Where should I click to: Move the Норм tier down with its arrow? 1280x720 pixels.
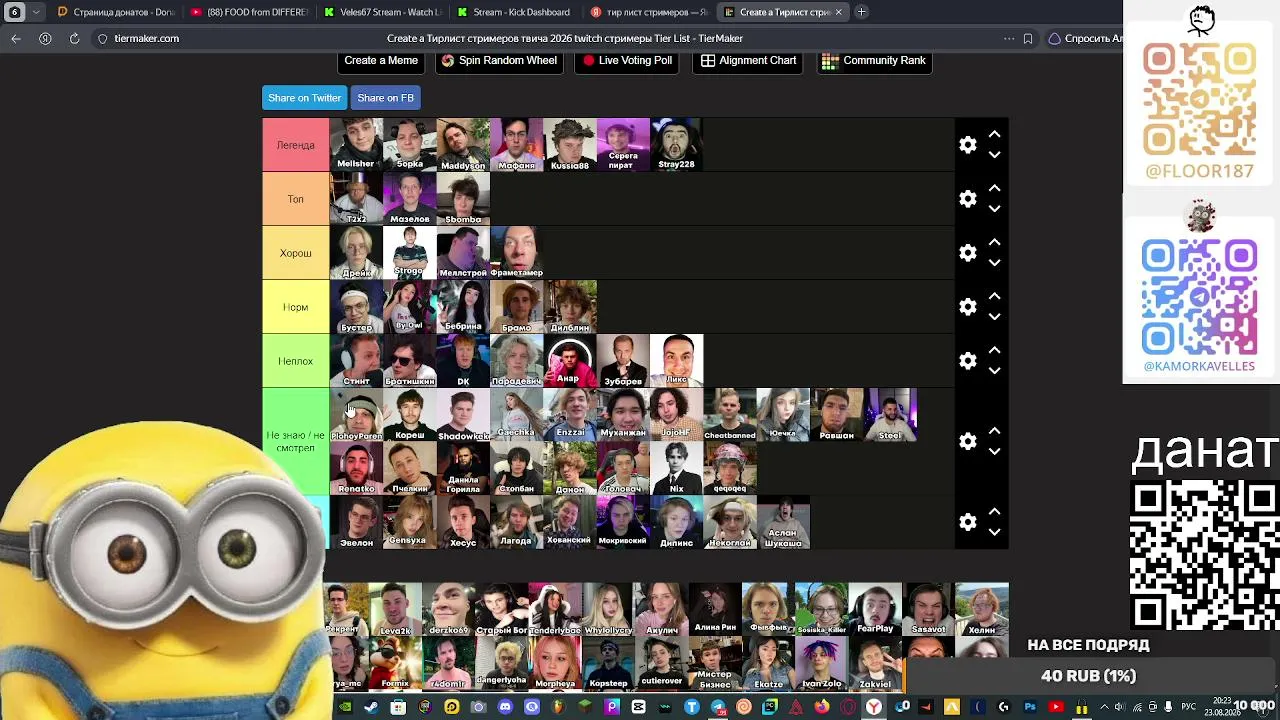(994, 317)
